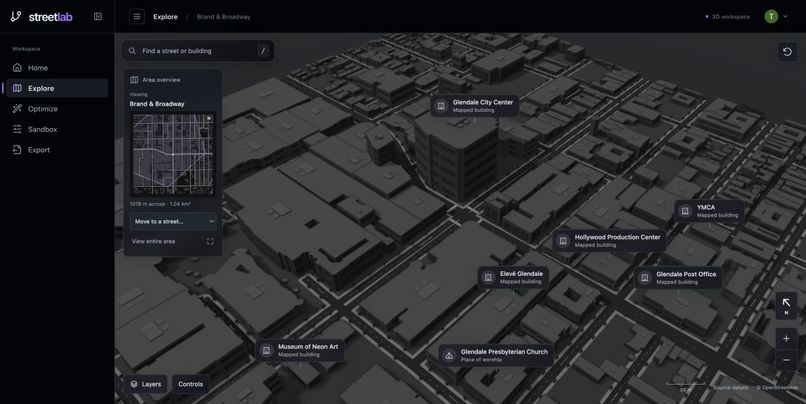
Task: Click the Brand & Broadway area title
Action: pos(157,104)
